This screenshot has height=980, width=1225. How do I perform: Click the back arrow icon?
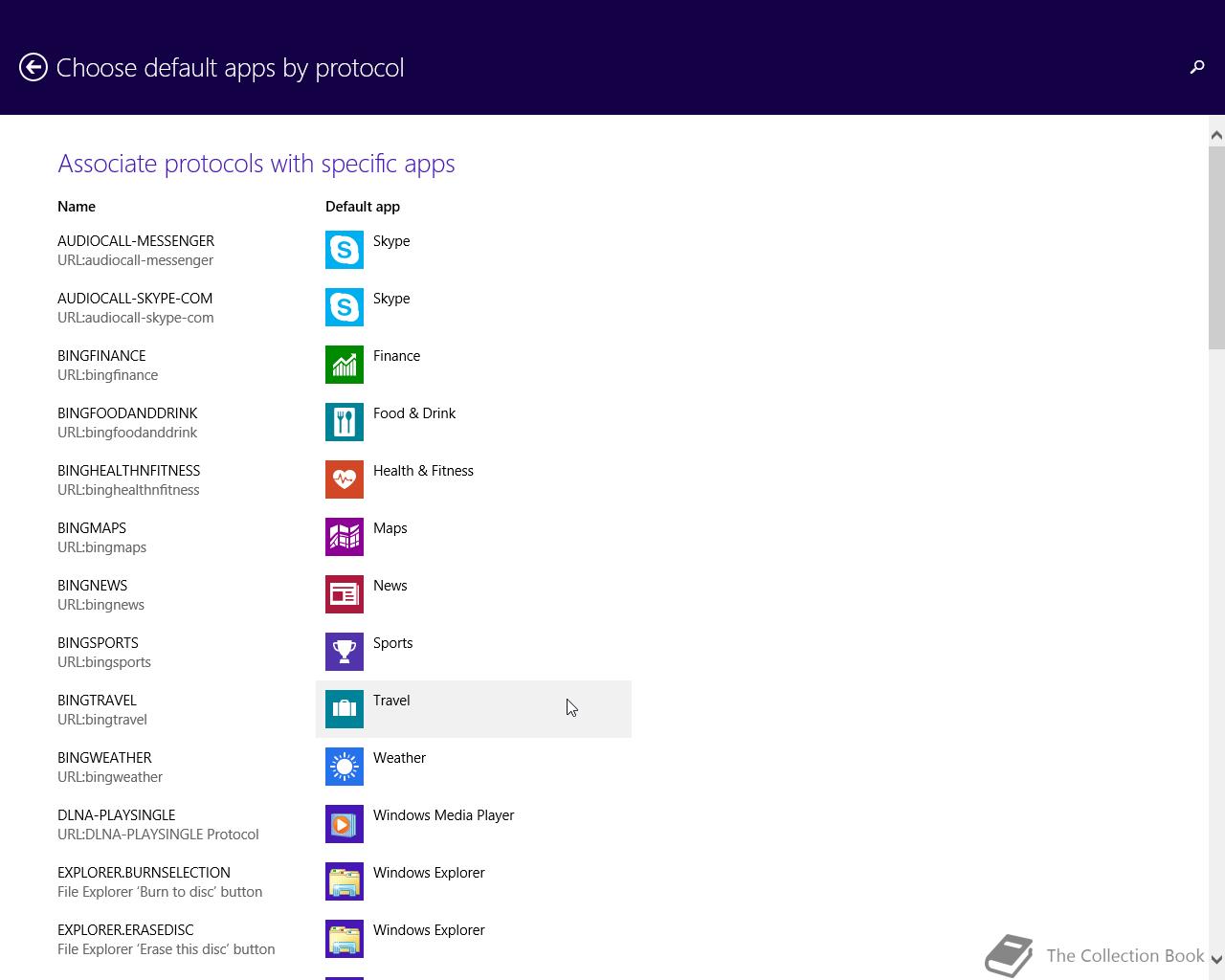(33, 67)
